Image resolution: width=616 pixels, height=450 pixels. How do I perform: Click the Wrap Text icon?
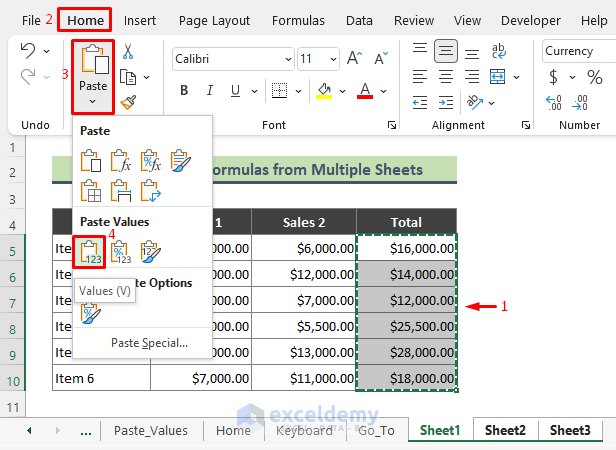[x=499, y=51]
